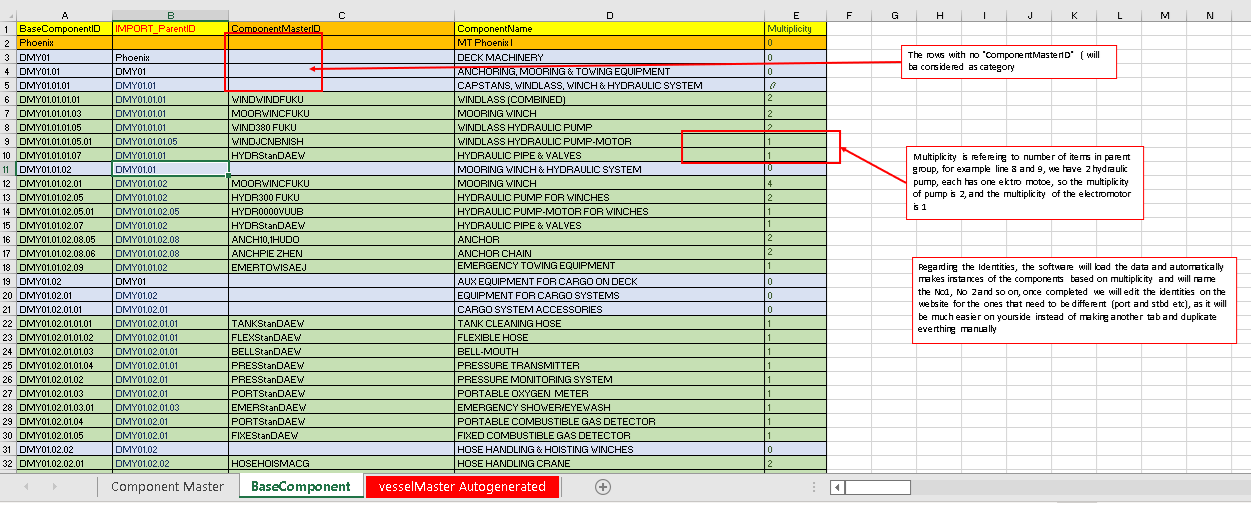The image size is (1251, 519).
Task: Select the HOSE HANDLING CRANE cell
Action: click(x=609, y=463)
